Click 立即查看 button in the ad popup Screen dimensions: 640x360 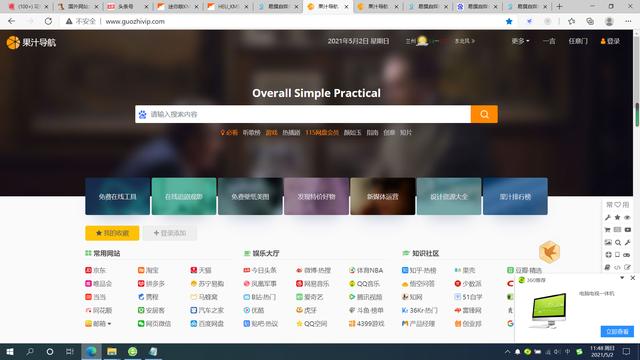[x=617, y=331]
